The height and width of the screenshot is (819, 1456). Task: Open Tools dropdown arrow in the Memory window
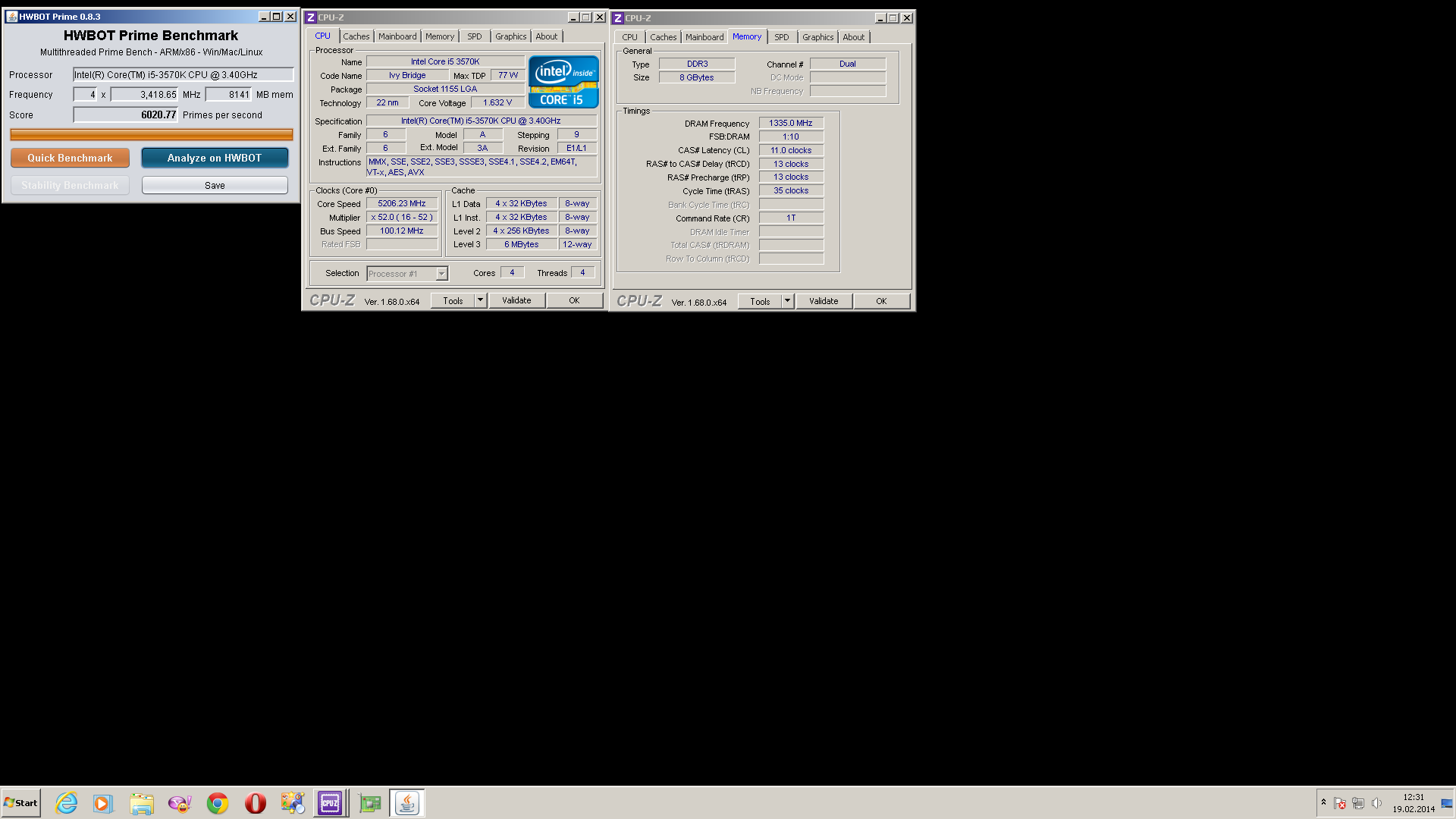(787, 301)
